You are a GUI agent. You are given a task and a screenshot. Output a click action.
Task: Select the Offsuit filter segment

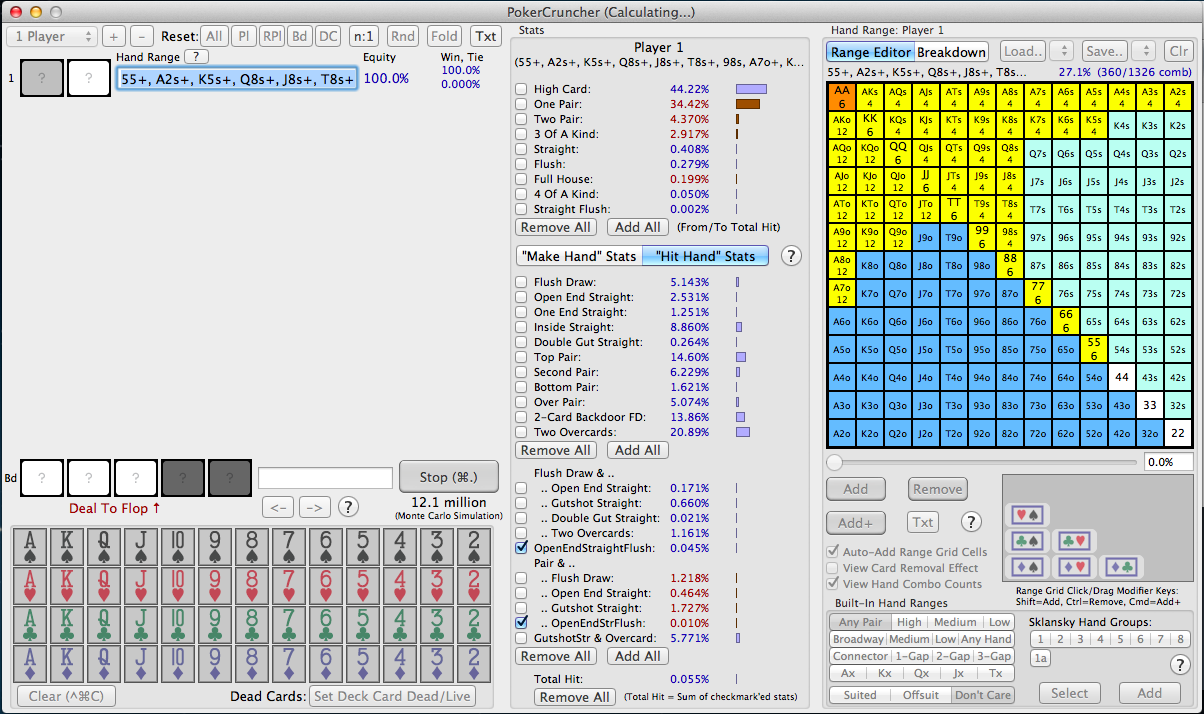coord(921,694)
